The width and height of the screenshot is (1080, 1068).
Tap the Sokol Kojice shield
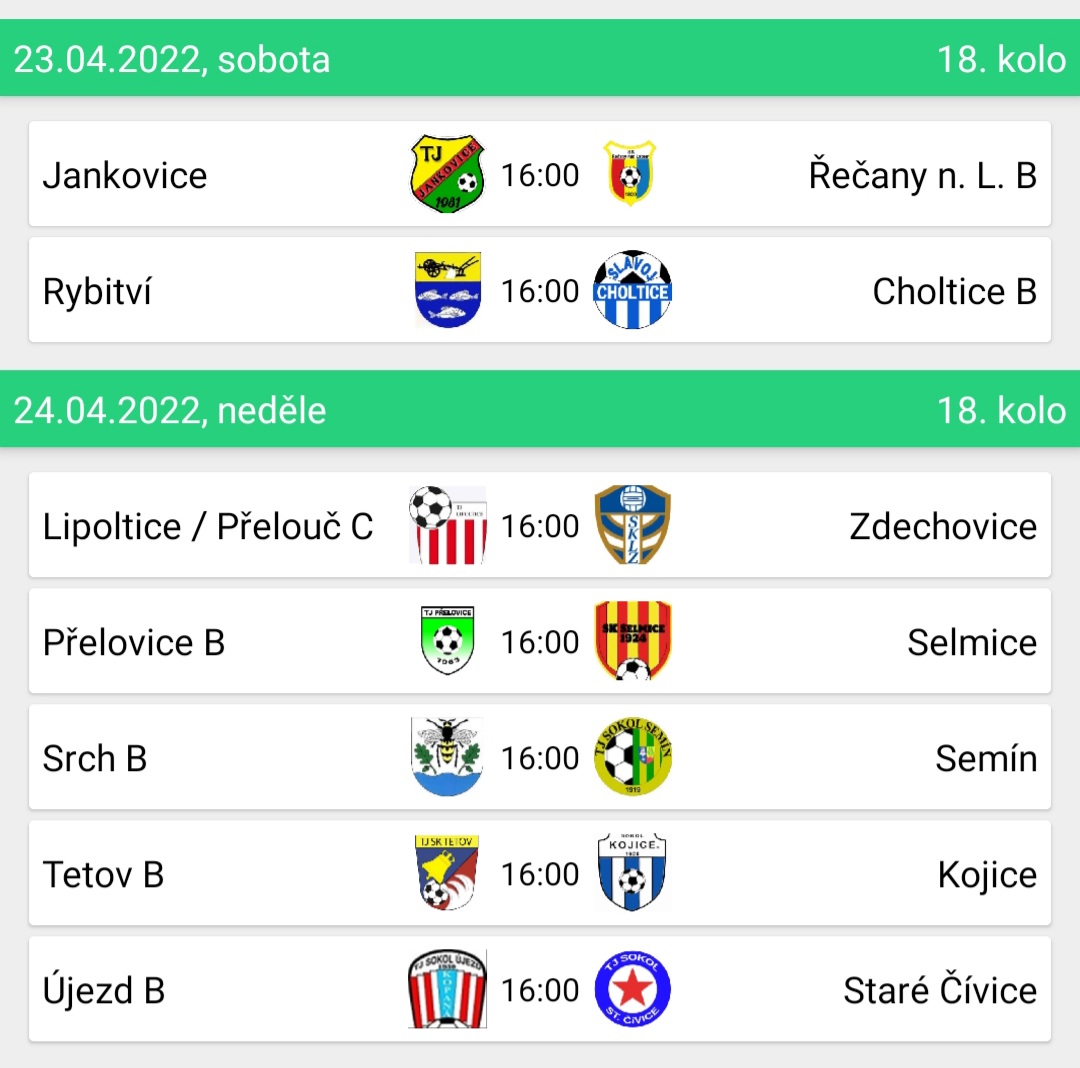point(632,872)
